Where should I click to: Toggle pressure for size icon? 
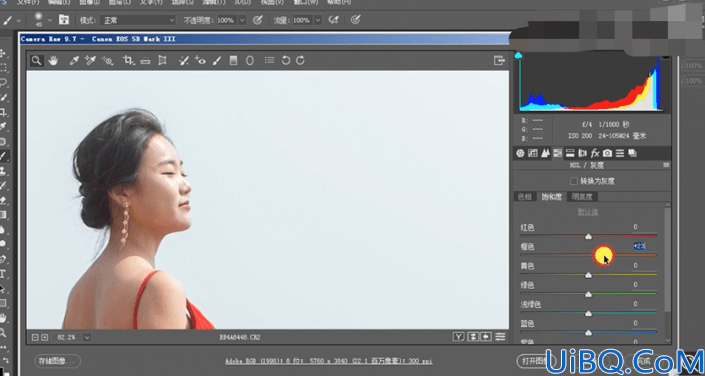[356, 20]
